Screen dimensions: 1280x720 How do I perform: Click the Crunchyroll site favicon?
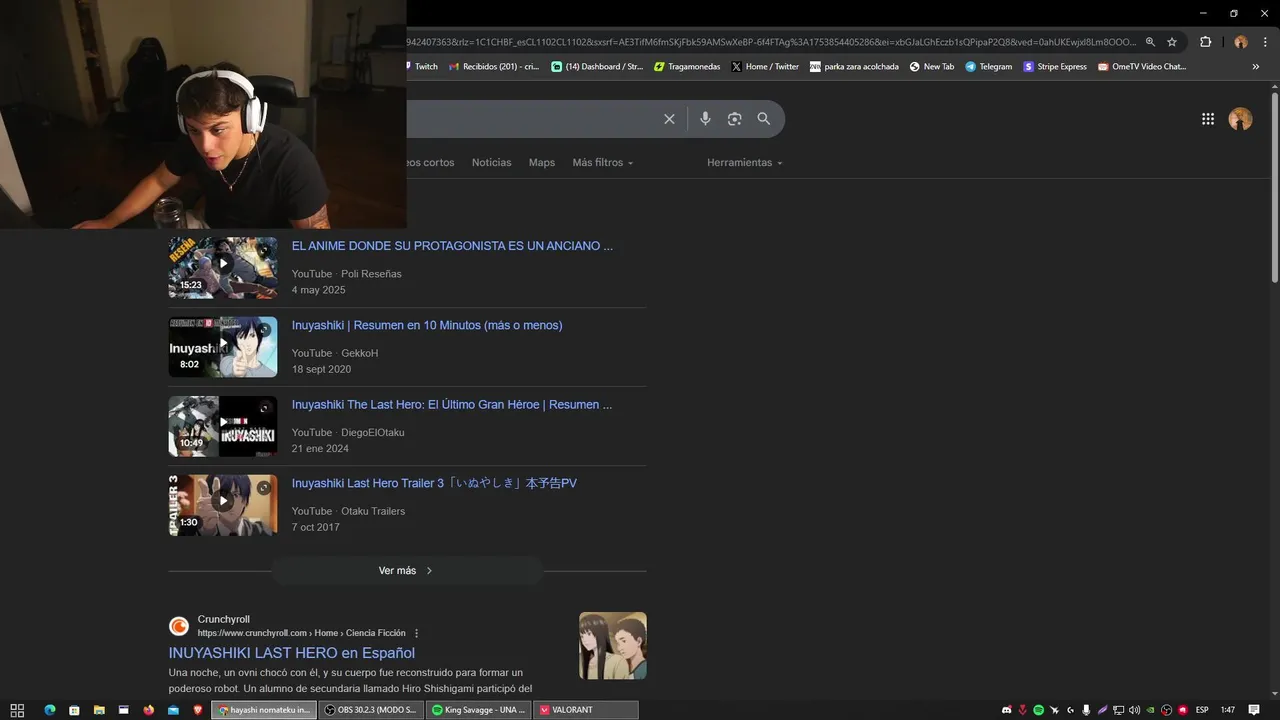179,626
